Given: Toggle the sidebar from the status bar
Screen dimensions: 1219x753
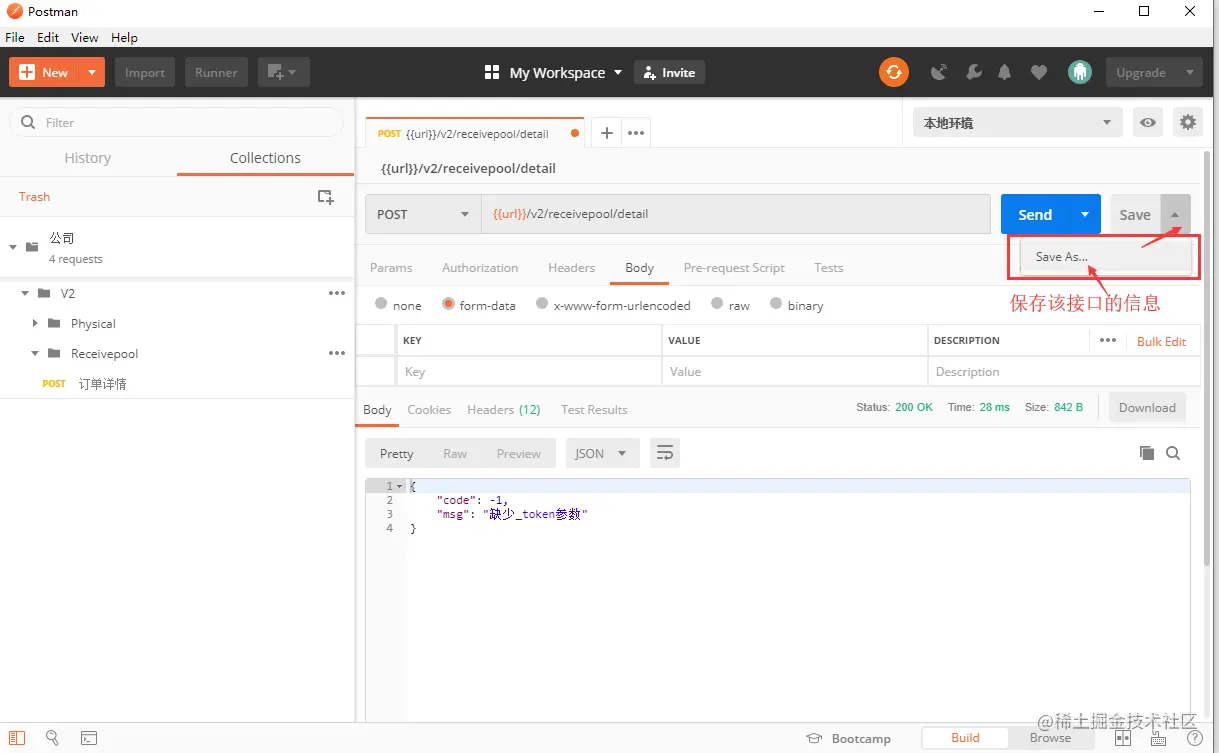Looking at the screenshot, I should [x=17, y=738].
